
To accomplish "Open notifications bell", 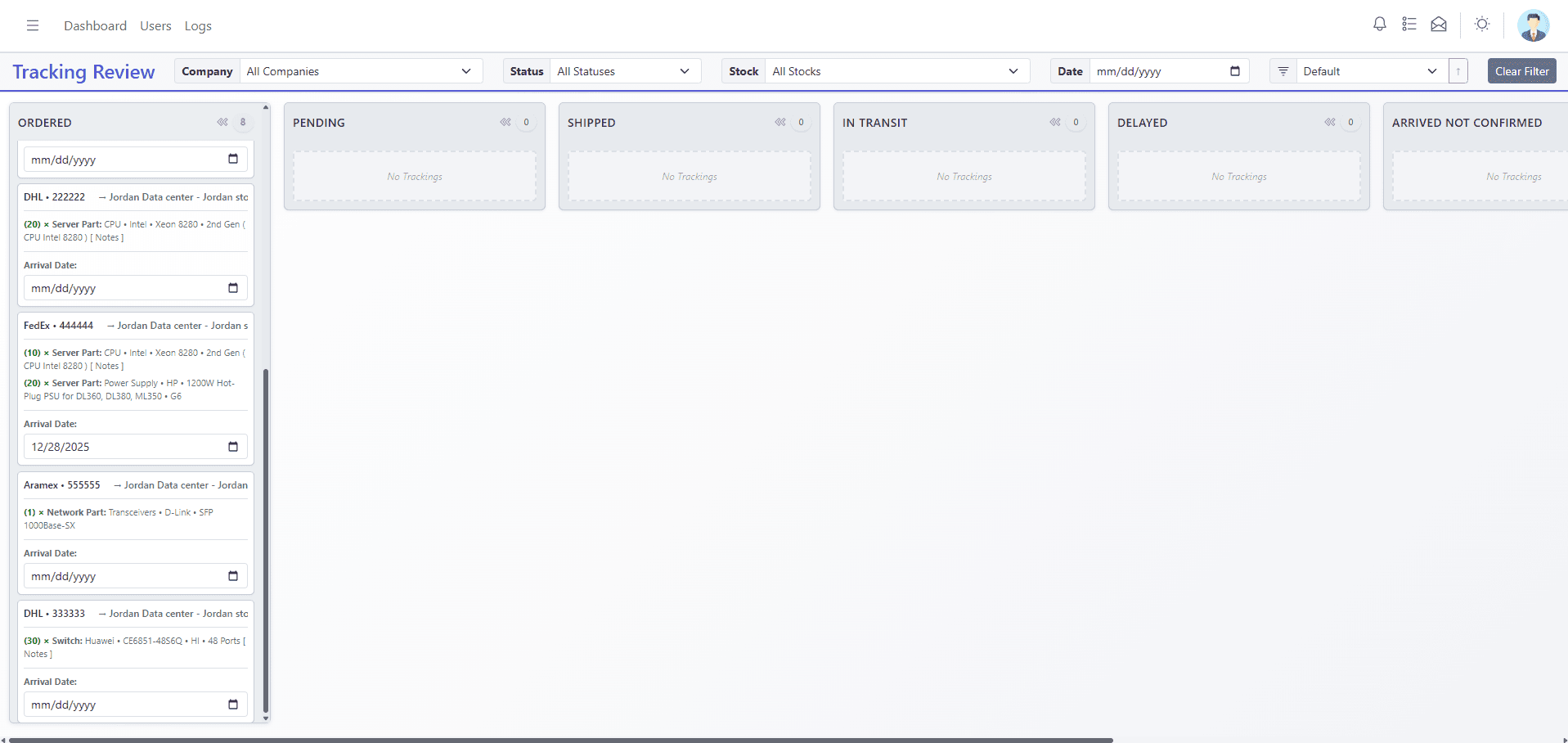I will click(1380, 25).
